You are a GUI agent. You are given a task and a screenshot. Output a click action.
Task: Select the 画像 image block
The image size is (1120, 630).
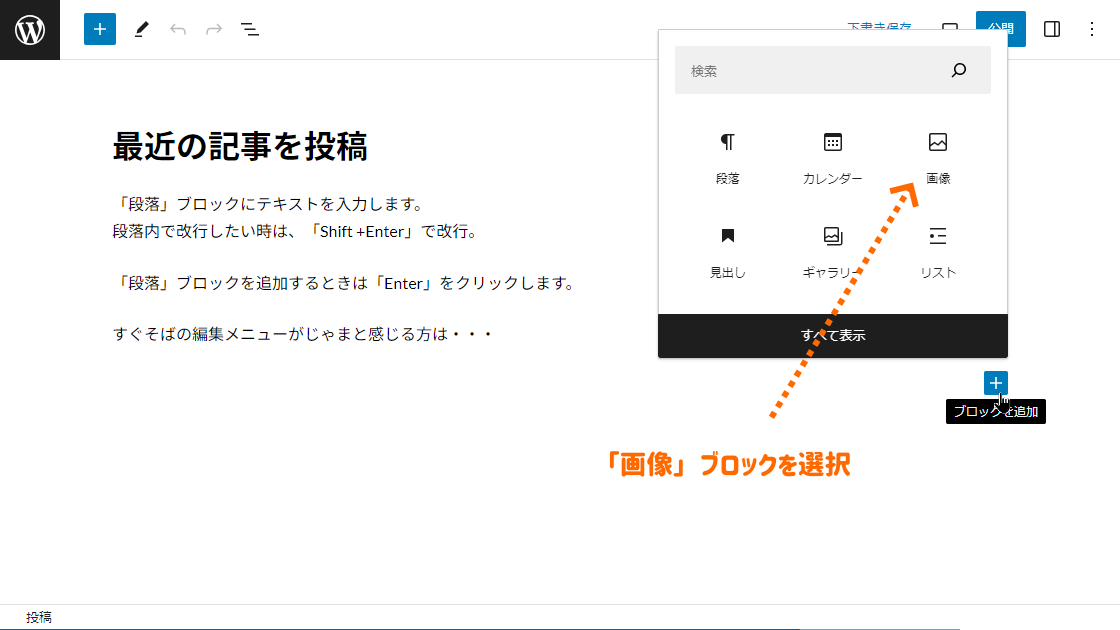937,158
